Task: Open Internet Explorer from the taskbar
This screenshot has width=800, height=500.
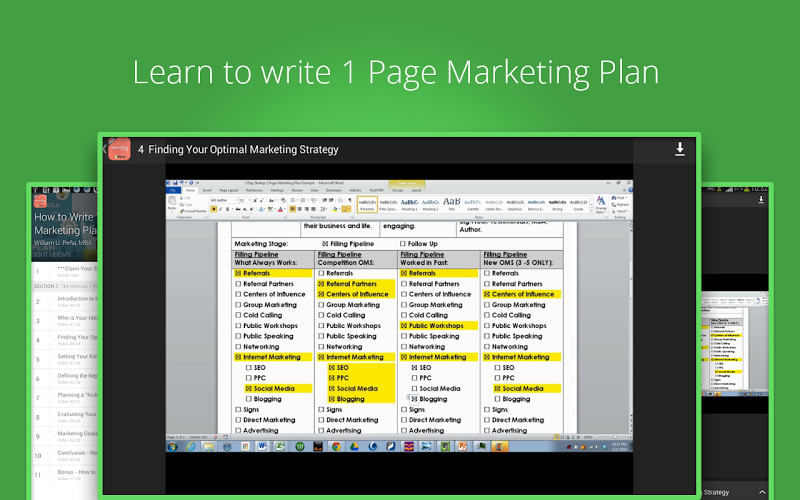Action: coord(190,446)
